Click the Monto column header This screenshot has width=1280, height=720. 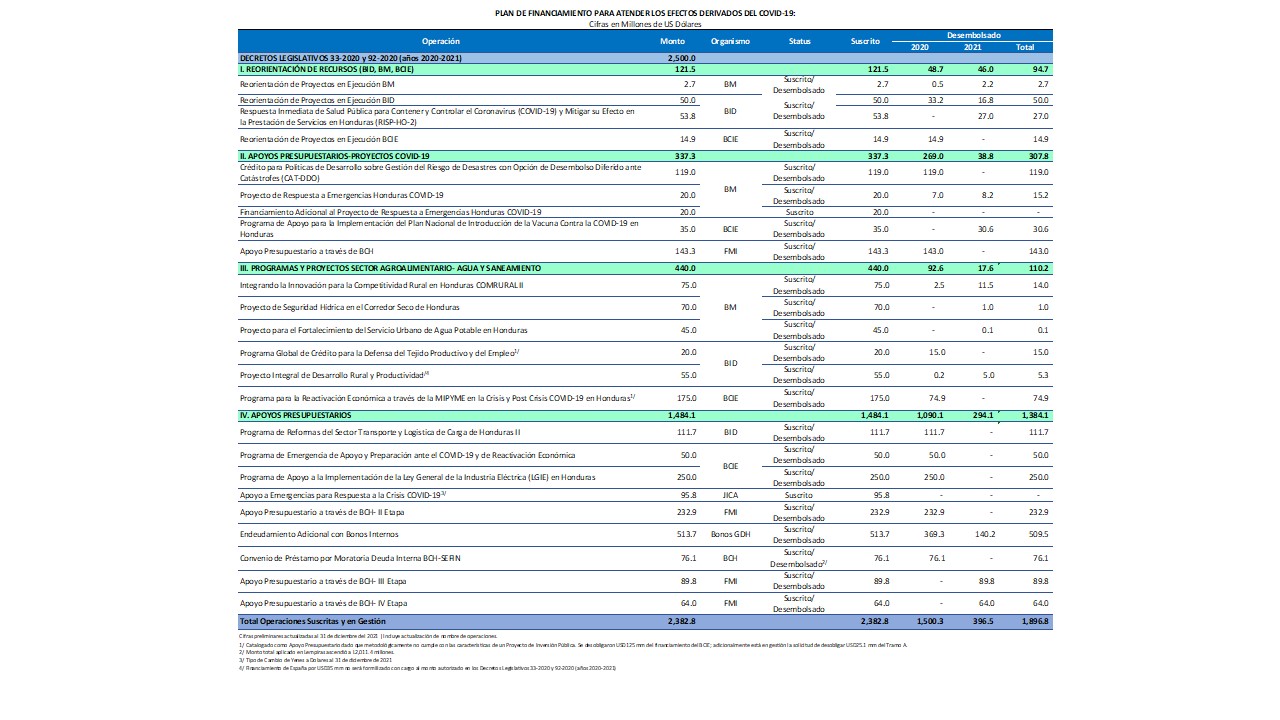coord(673,41)
